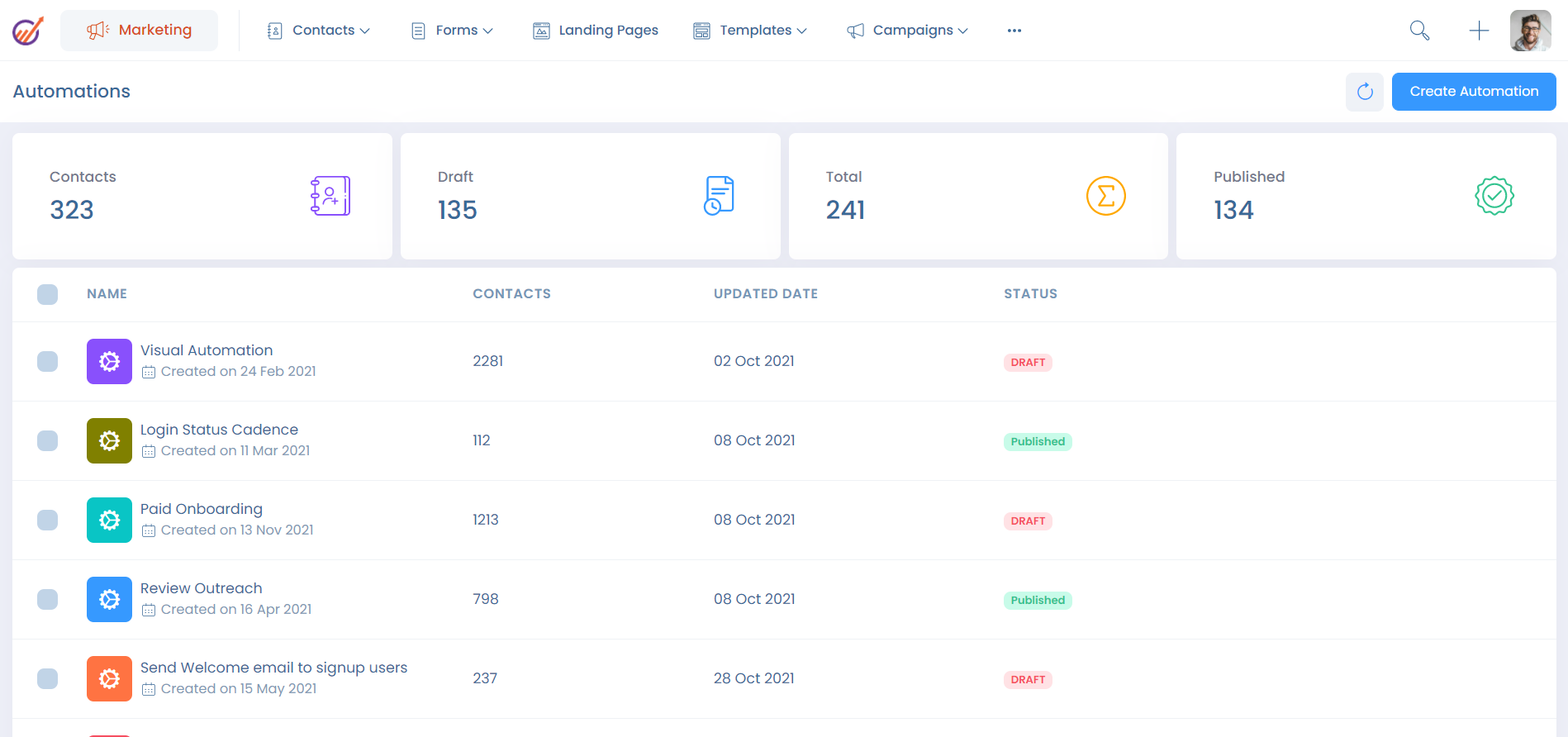Click the Forms document icon in the navbar
The image size is (1568, 737).
[x=419, y=31]
